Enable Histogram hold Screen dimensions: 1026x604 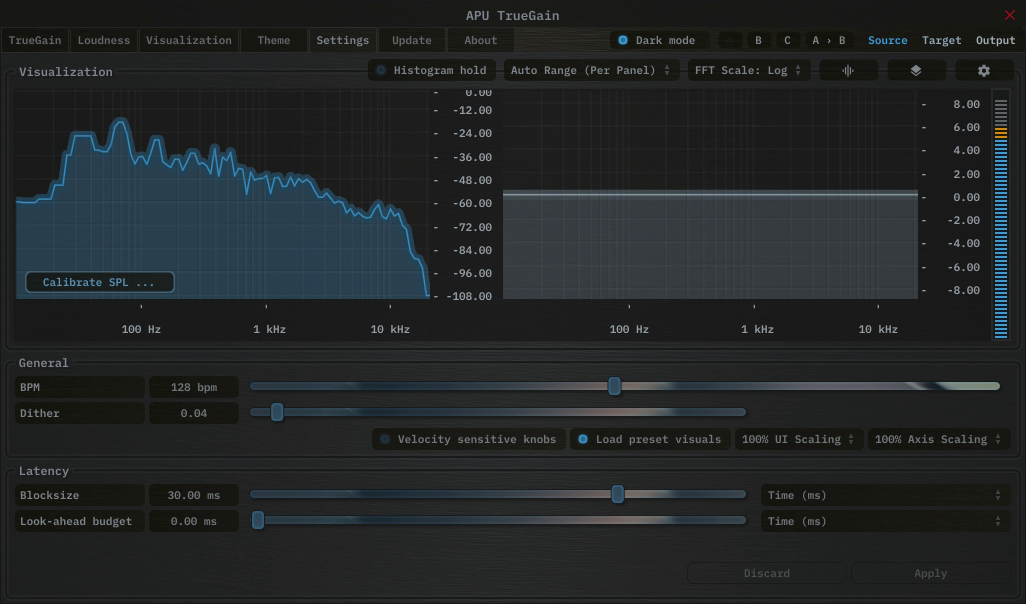click(431, 71)
